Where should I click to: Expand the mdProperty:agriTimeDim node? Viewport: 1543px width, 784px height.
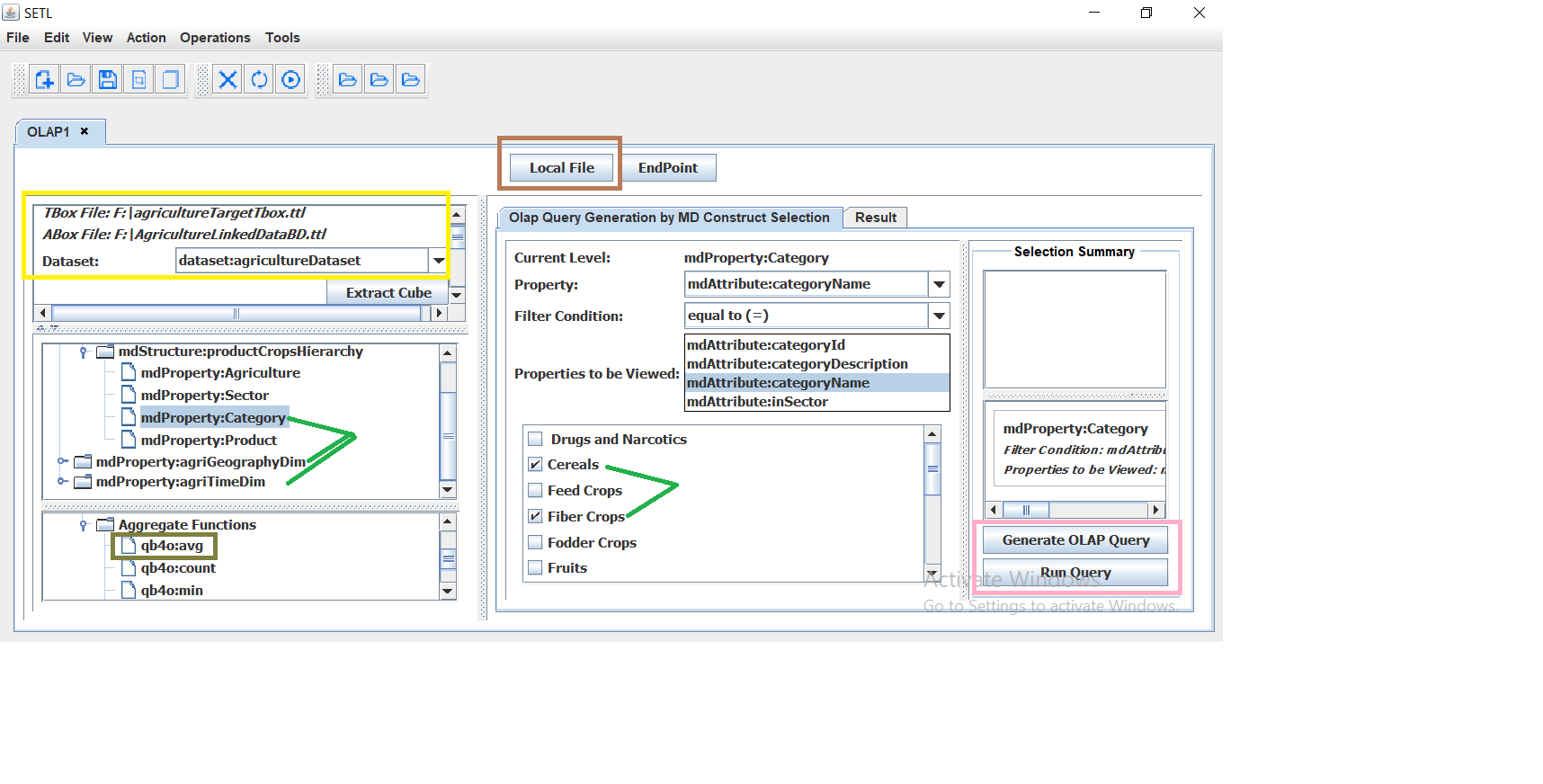pos(62,482)
